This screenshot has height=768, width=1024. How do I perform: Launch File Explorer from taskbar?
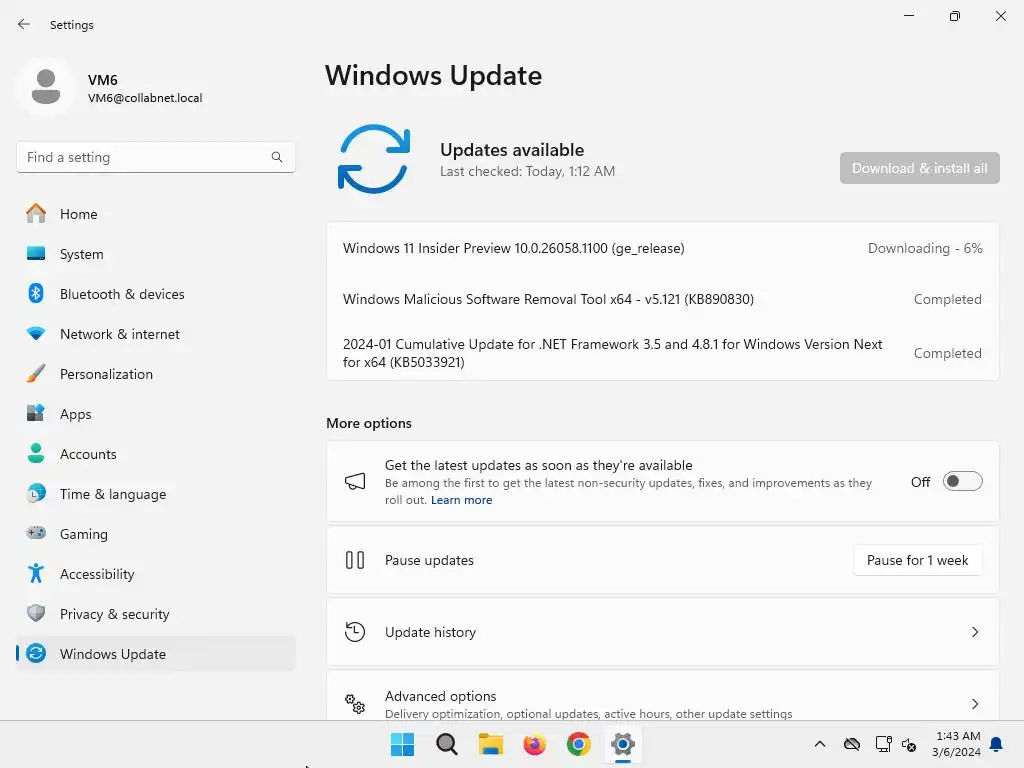pyautogui.click(x=490, y=744)
